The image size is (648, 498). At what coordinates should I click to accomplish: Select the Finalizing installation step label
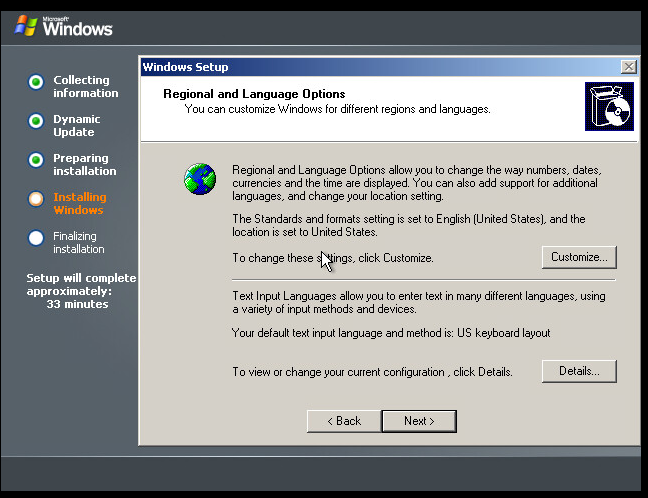pyautogui.click(x=79, y=243)
